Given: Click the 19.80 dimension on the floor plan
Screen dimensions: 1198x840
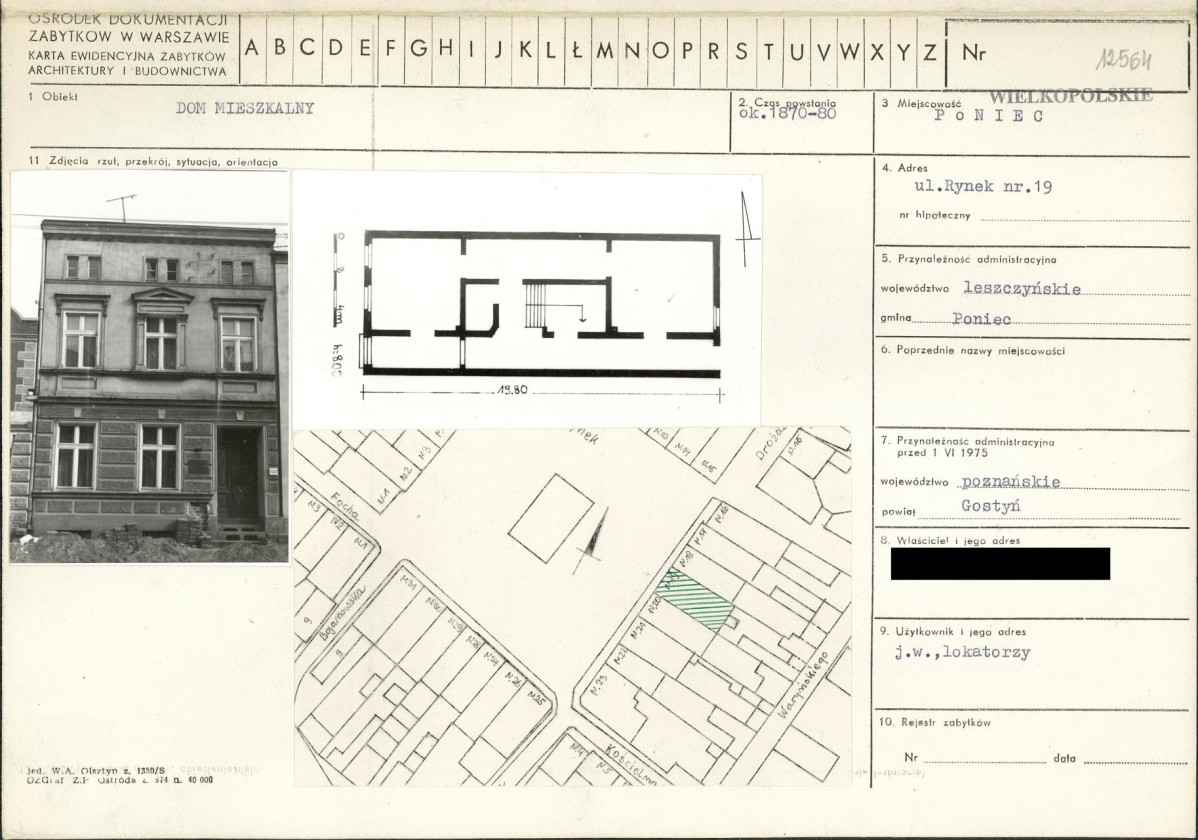Looking at the screenshot, I should tap(512, 390).
